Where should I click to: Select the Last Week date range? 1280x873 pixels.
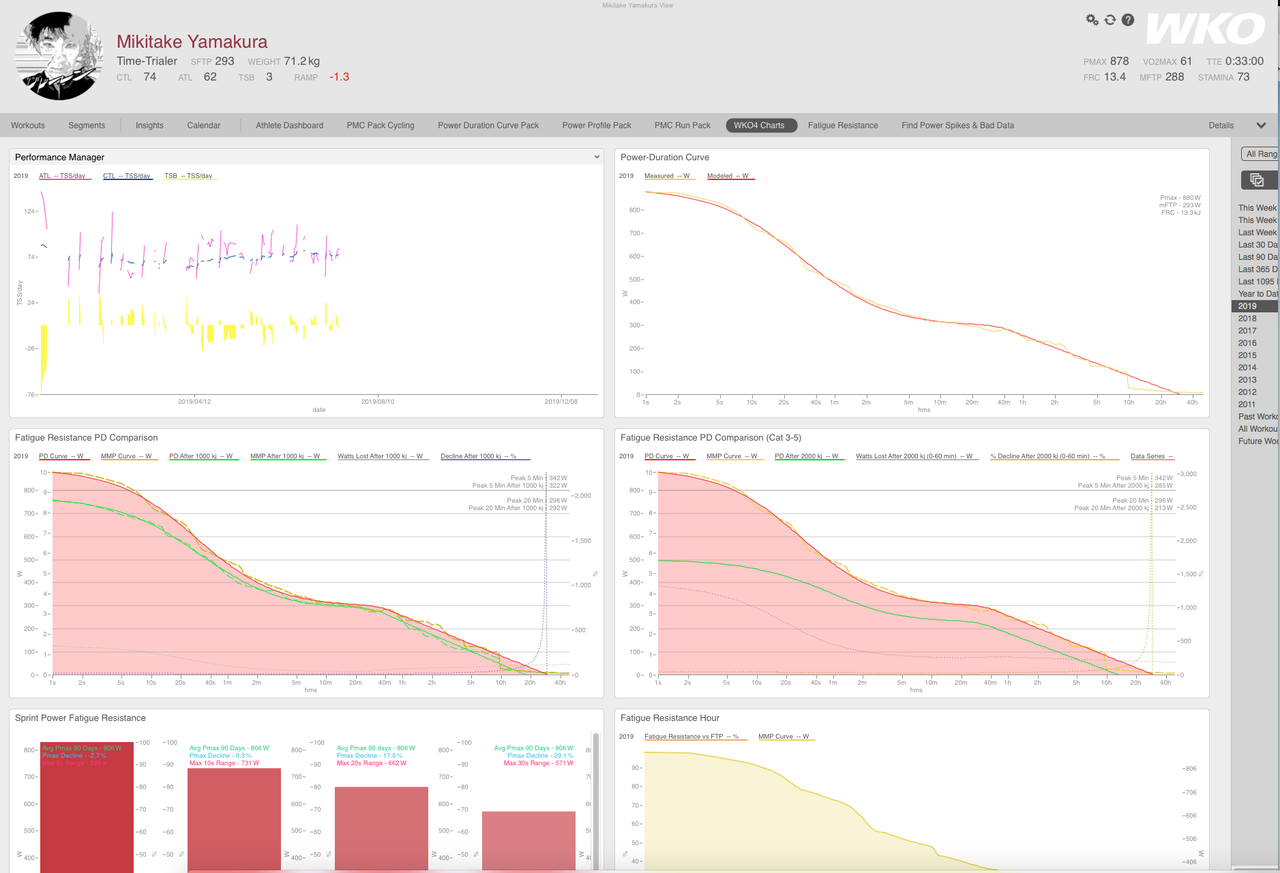pyautogui.click(x=1257, y=233)
